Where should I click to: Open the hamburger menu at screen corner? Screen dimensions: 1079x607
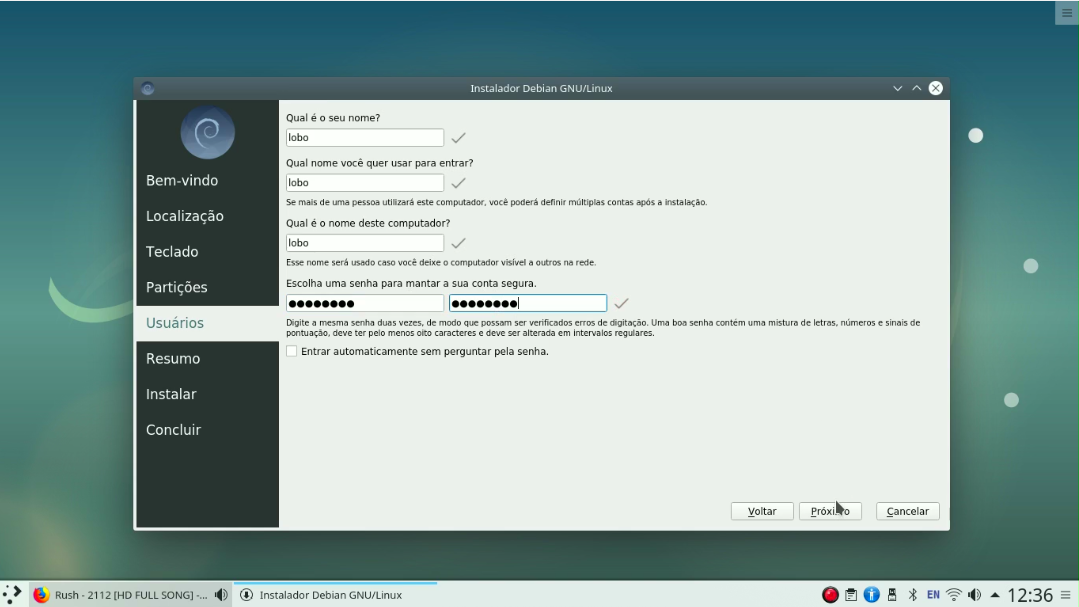coord(1066,12)
